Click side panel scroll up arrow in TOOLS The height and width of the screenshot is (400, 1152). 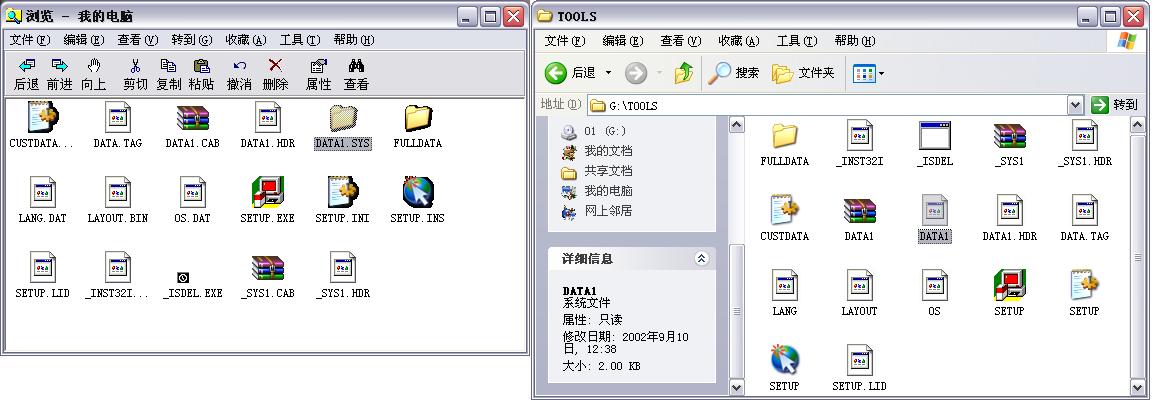pos(737,126)
